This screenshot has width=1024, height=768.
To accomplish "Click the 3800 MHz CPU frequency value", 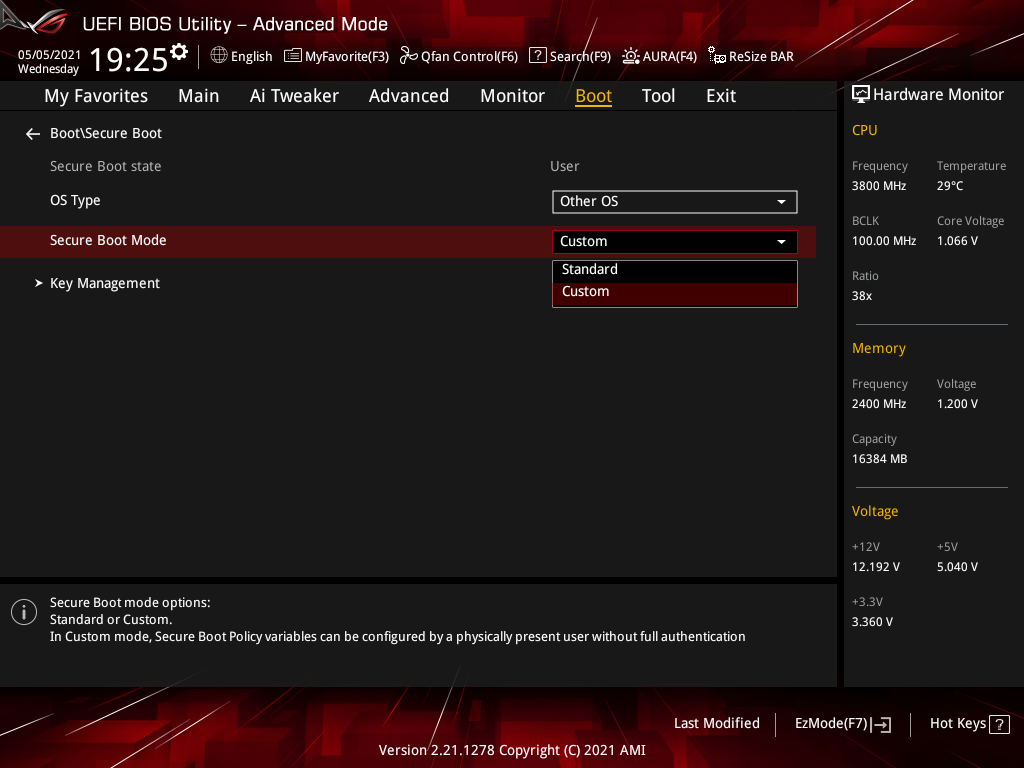I will [878, 186].
